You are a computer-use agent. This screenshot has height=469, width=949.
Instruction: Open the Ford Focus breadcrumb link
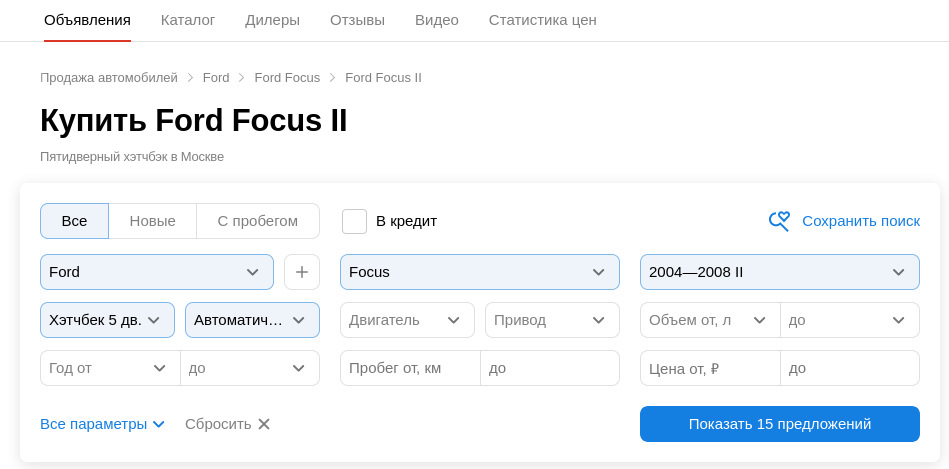(x=287, y=78)
